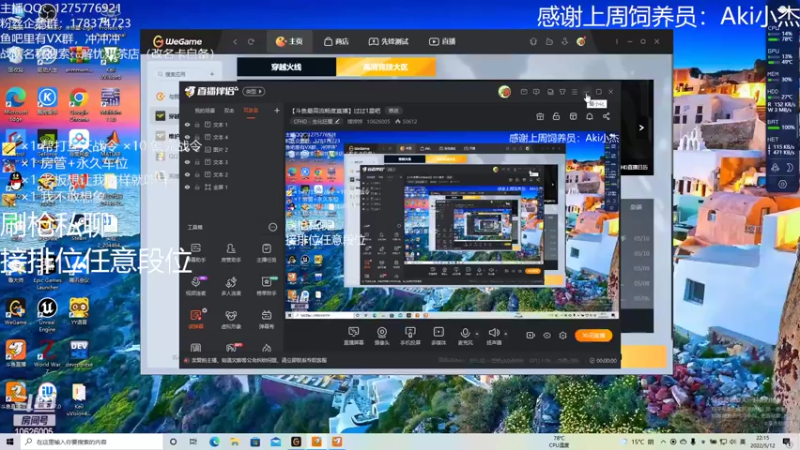
Task: Open the camera helper tool with NEW badge
Action: click(266, 286)
